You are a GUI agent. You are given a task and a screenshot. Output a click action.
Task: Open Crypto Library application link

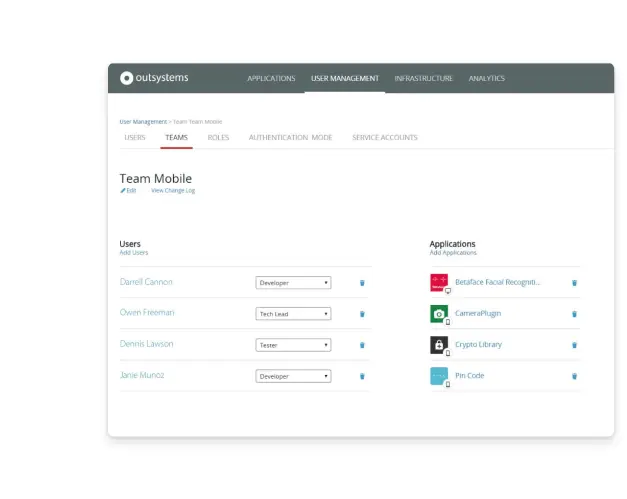[x=478, y=345]
